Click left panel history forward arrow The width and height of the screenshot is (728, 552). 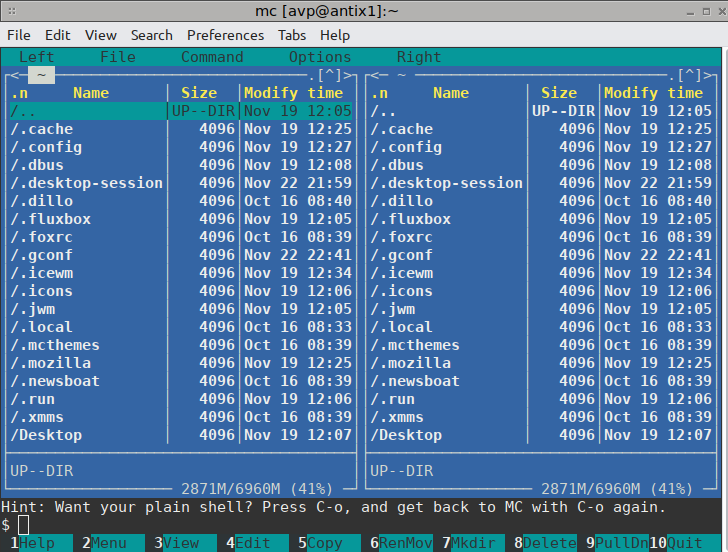click(x=348, y=75)
